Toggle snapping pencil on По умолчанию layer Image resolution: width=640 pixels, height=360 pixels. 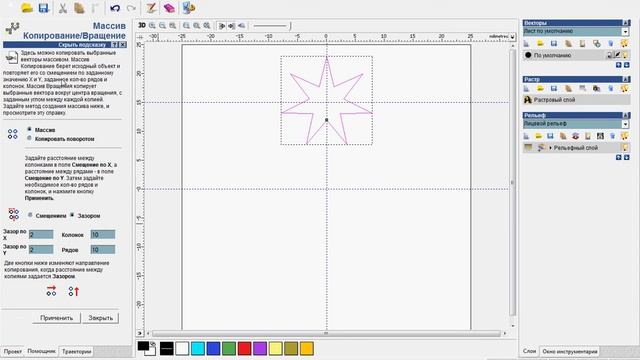click(617, 55)
